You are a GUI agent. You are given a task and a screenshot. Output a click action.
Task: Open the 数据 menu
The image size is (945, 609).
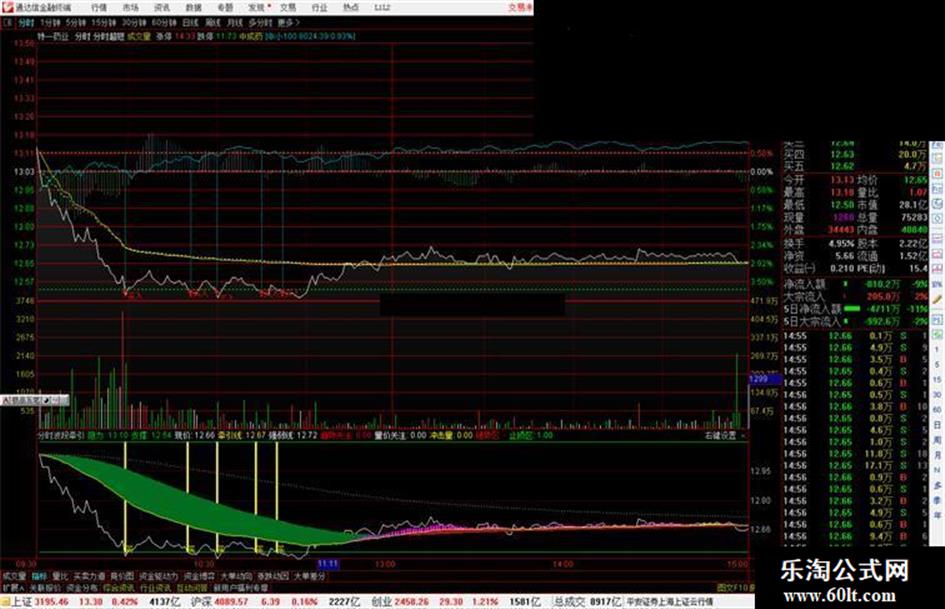coord(193,8)
